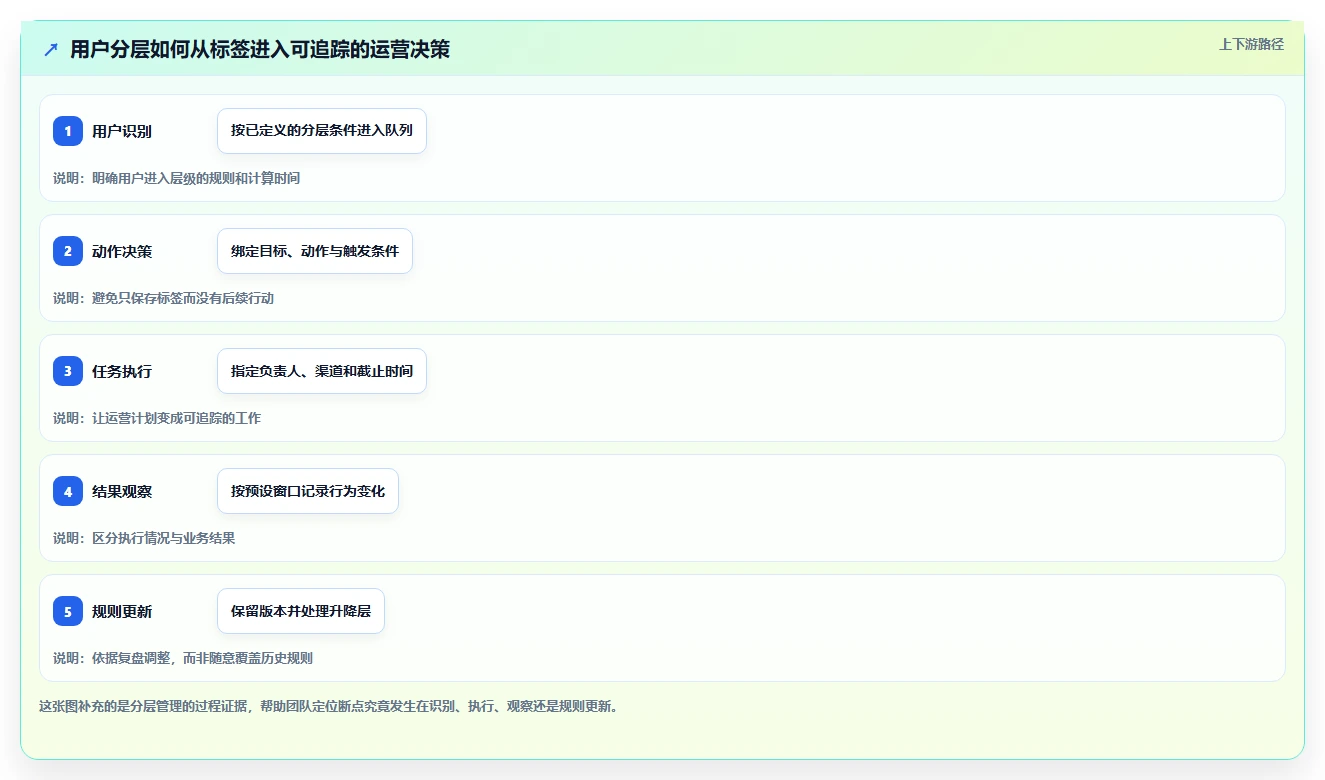Click the title 用户分层如何从标签进入可追踪的运营决策

pos(260,49)
